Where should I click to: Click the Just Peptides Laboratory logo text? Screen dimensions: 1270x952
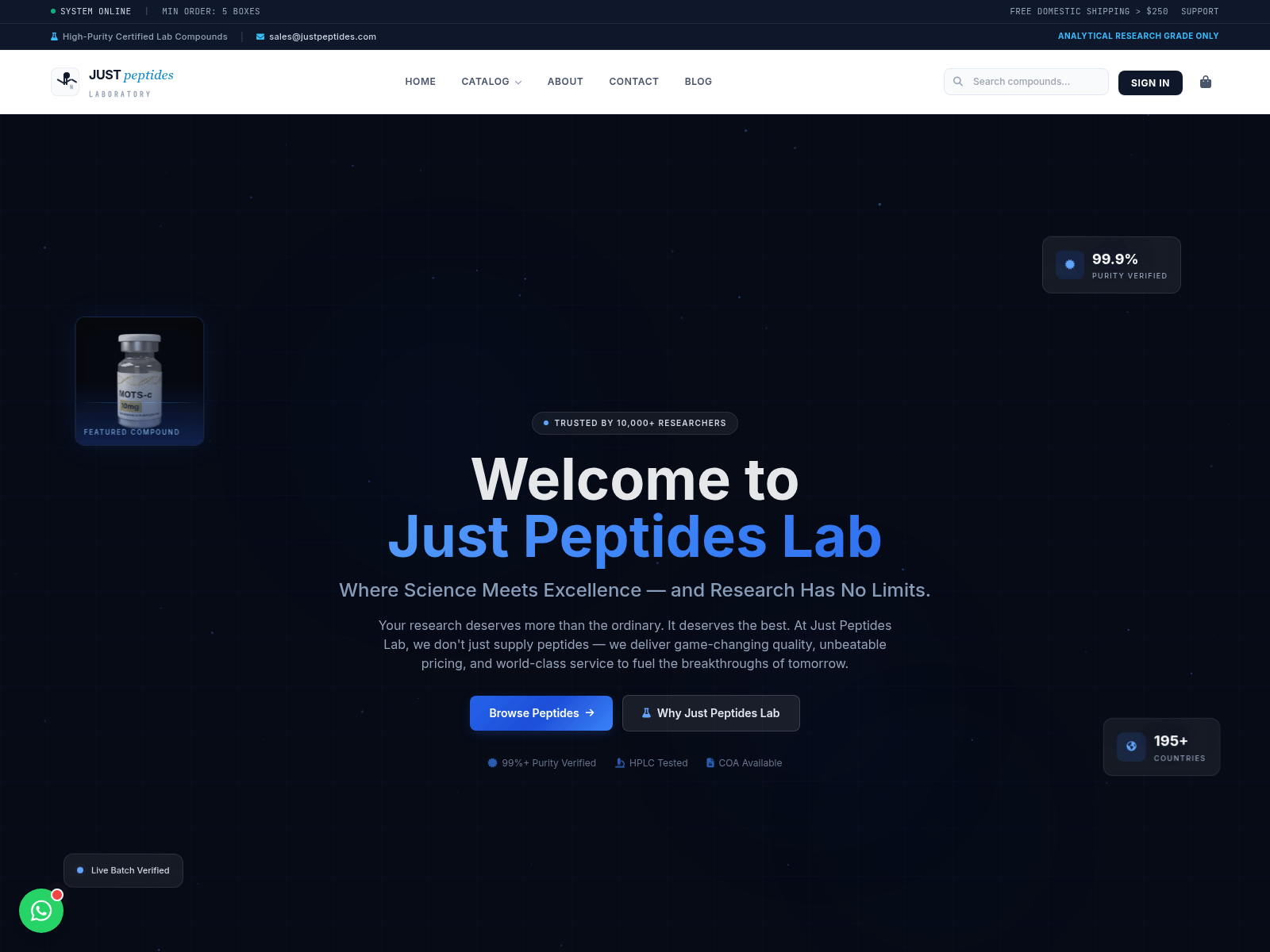131,83
